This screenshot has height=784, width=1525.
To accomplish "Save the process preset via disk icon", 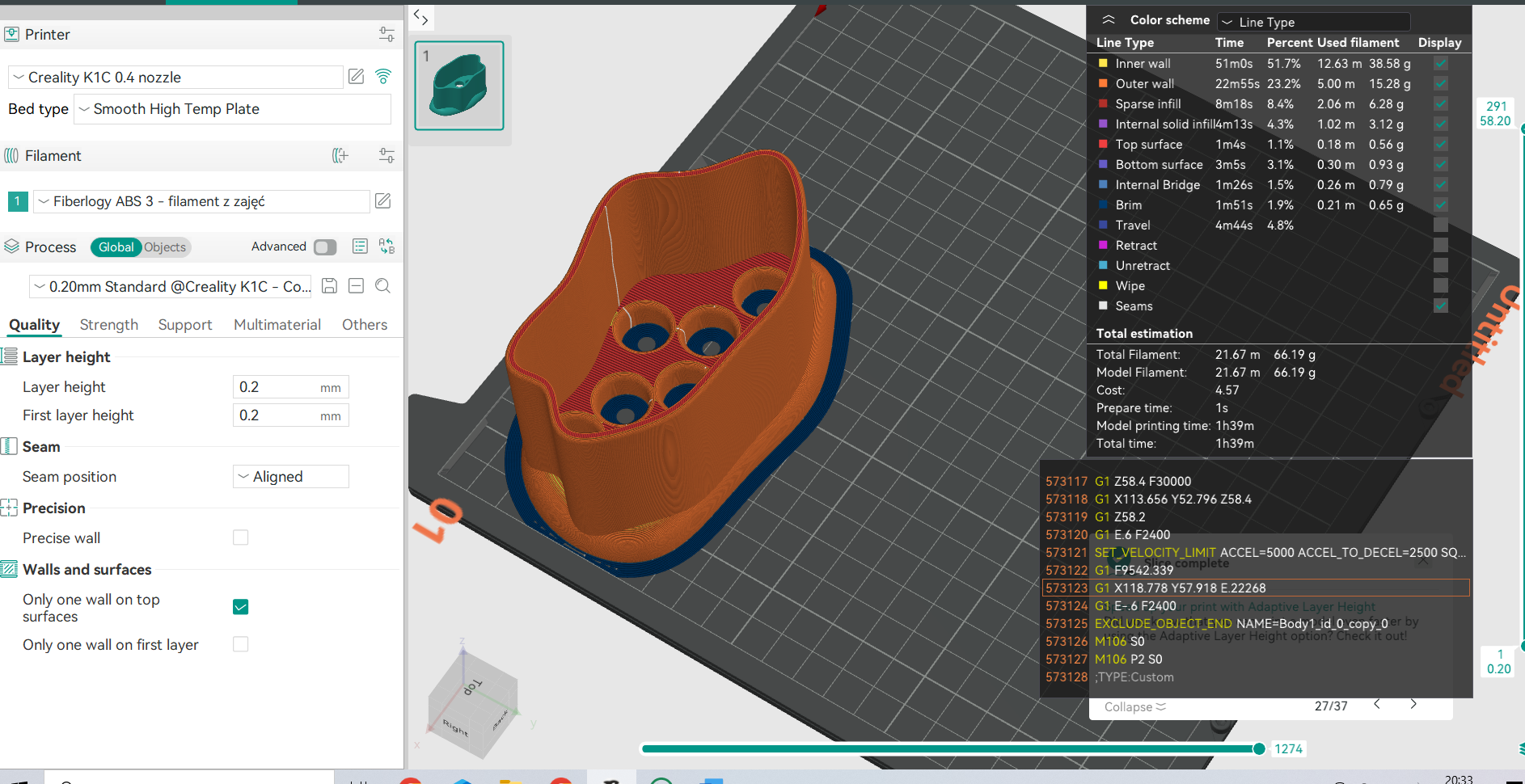I will click(x=329, y=286).
